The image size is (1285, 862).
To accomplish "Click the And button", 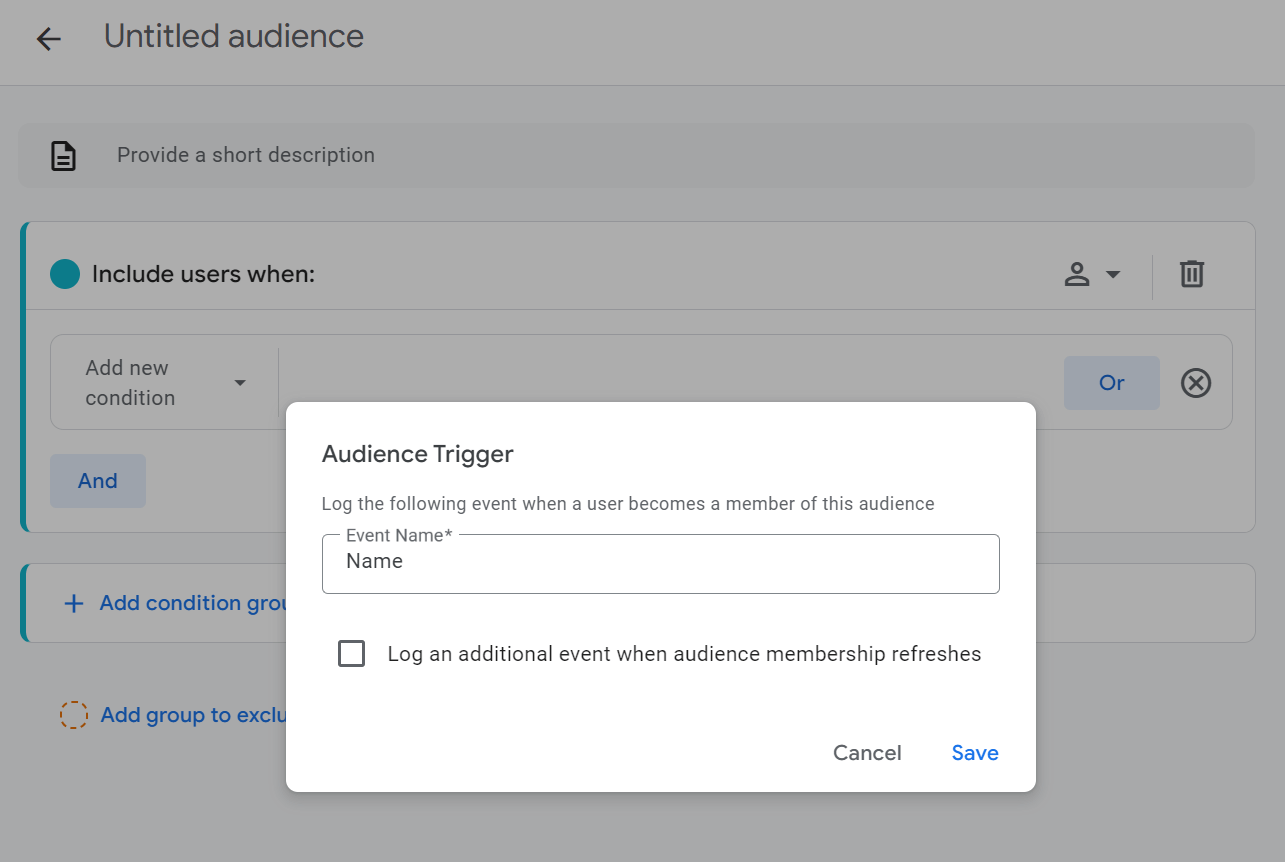I will point(98,481).
